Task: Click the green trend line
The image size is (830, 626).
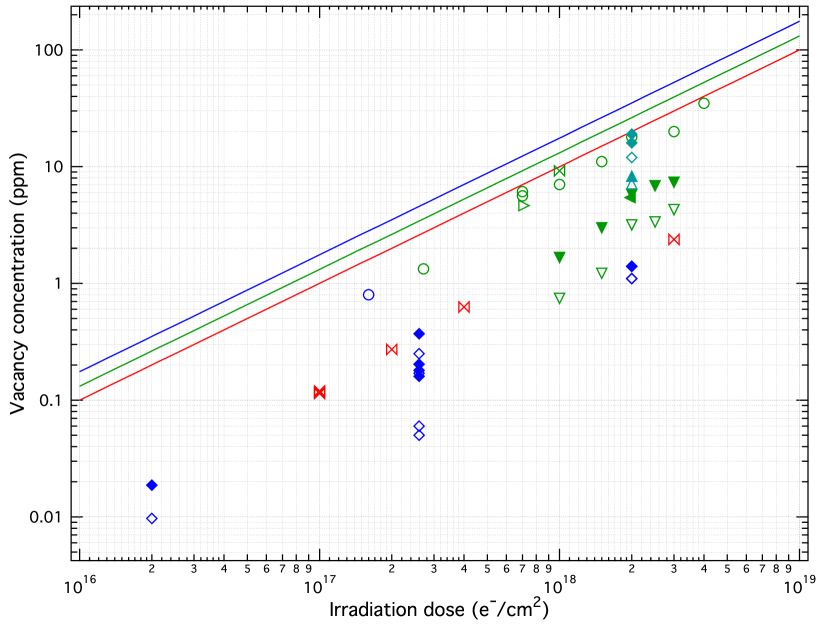Action: (x=439, y=211)
